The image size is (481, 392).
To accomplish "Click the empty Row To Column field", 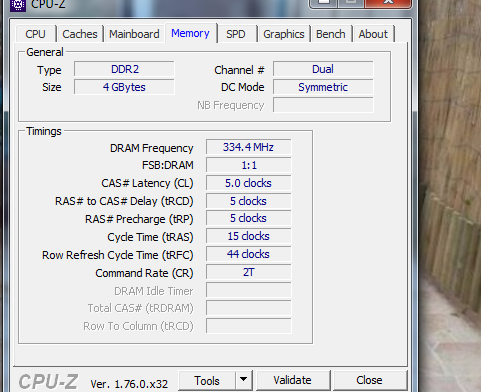I will point(249,326).
